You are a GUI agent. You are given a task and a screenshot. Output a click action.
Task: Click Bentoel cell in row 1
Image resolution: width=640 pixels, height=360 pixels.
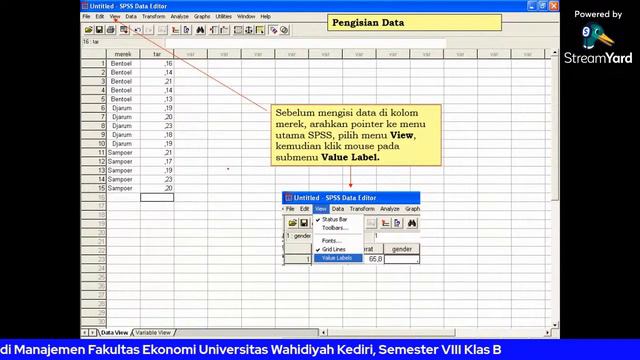coord(123,64)
